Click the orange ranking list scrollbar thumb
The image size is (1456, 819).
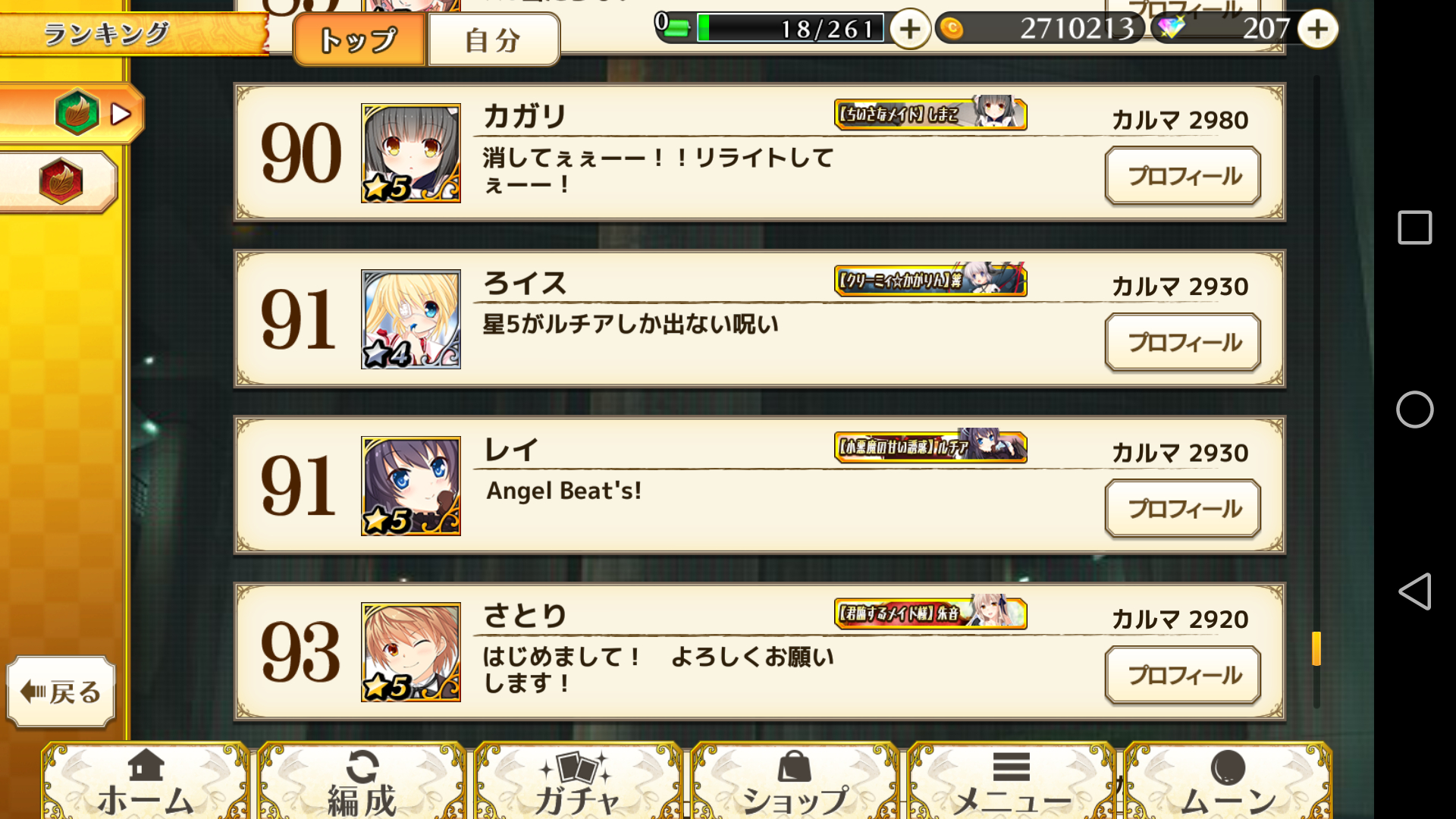pos(1316,648)
